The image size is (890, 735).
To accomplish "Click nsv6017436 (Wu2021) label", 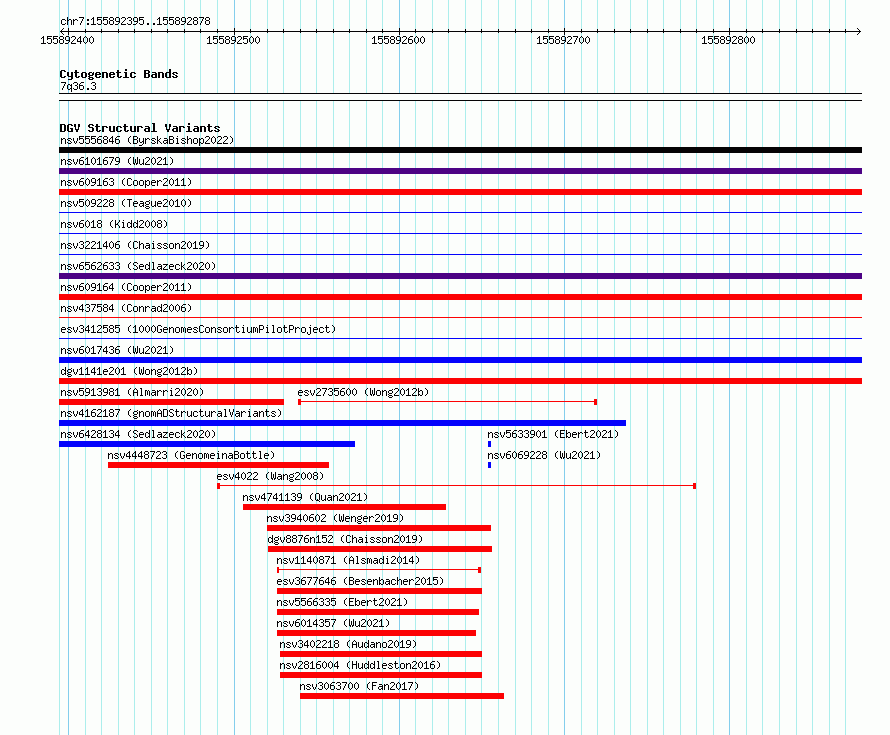I will click(117, 350).
